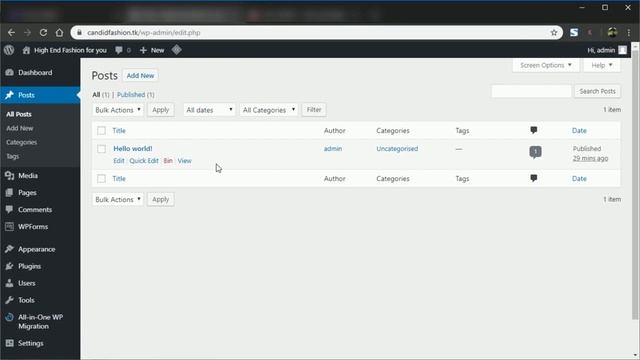This screenshot has width=640, height=360.
Task: Open the comments bubble in the admin bar
Action: [123, 50]
